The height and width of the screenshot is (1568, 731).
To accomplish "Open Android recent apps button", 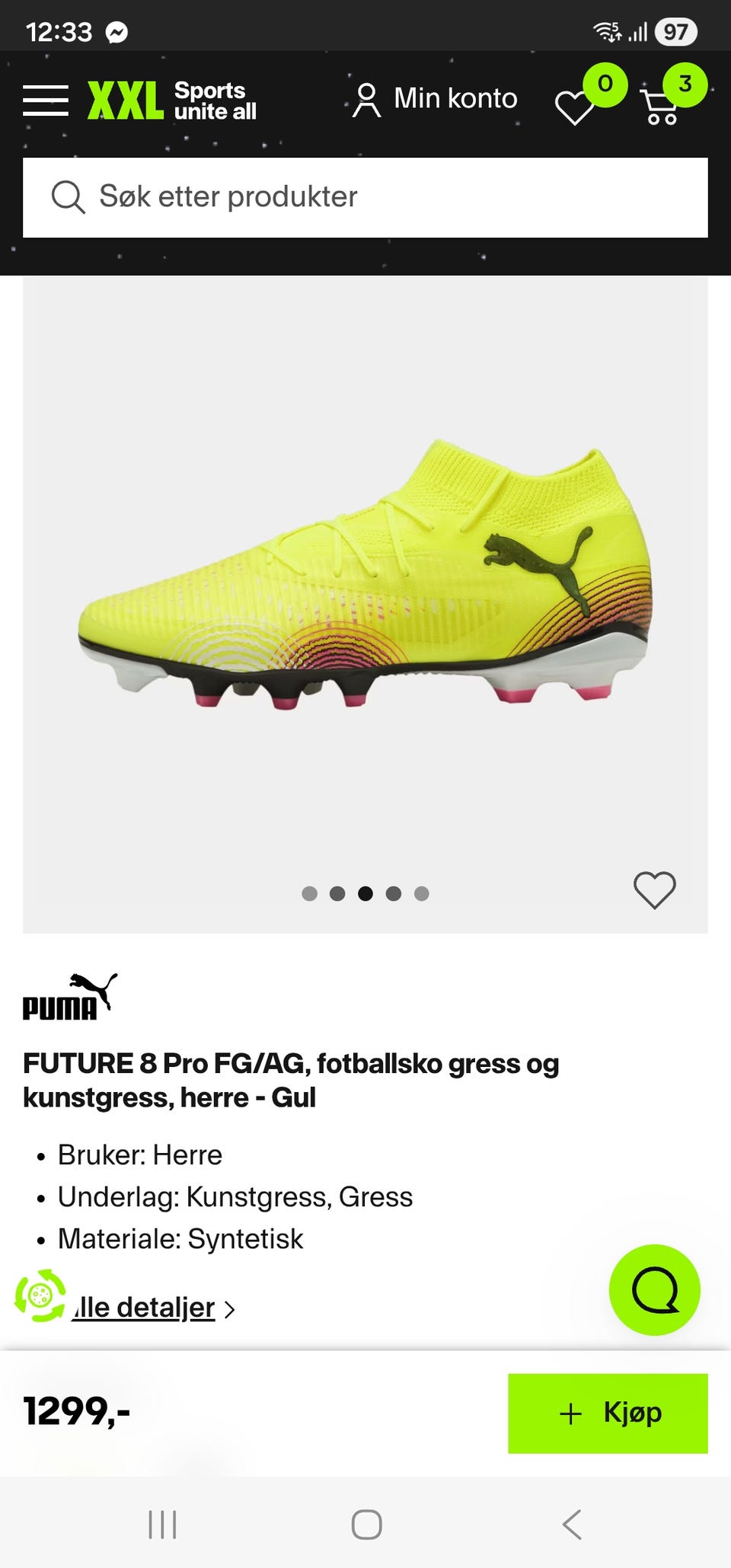I will [162, 1525].
